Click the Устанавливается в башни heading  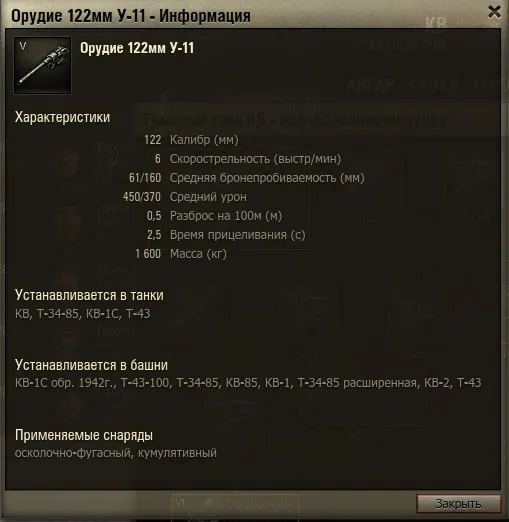[91, 365]
